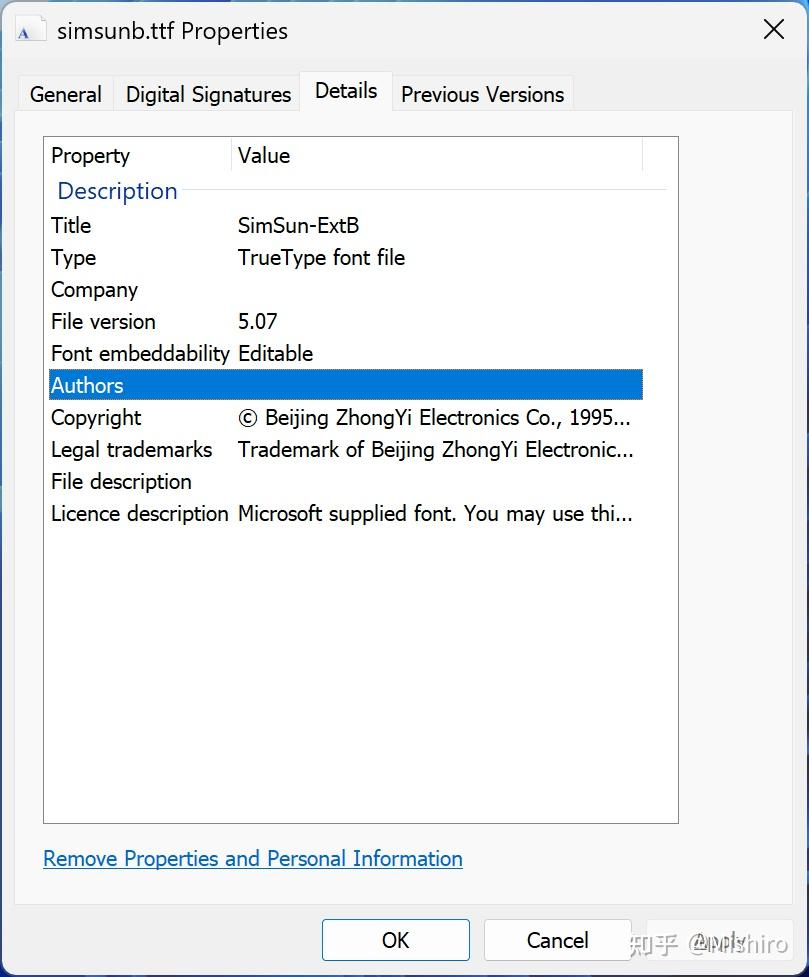Switch to the General tab
This screenshot has width=809, height=977.
point(65,93)
